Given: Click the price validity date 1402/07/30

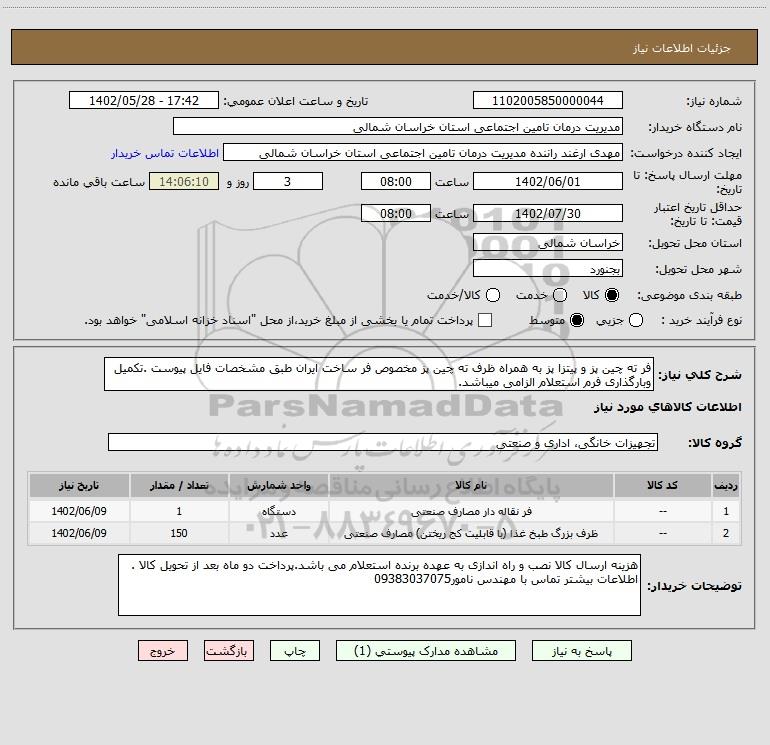Looking at the screenshot, I should point(548,213).
